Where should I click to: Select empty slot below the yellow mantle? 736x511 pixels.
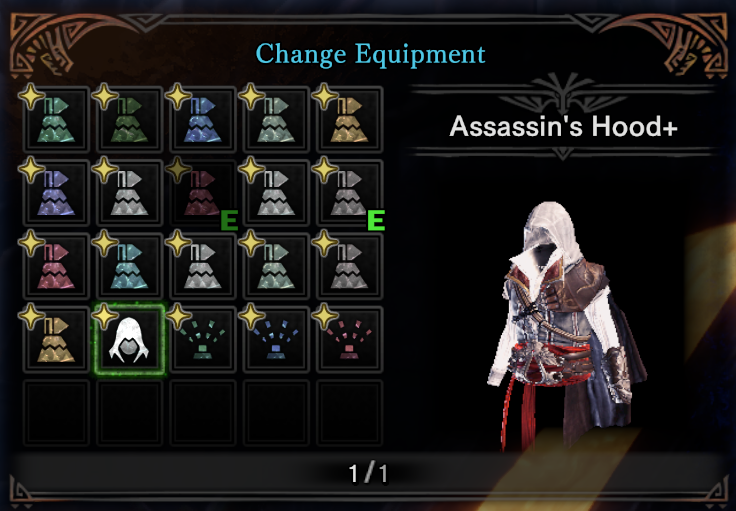[56, 413]
